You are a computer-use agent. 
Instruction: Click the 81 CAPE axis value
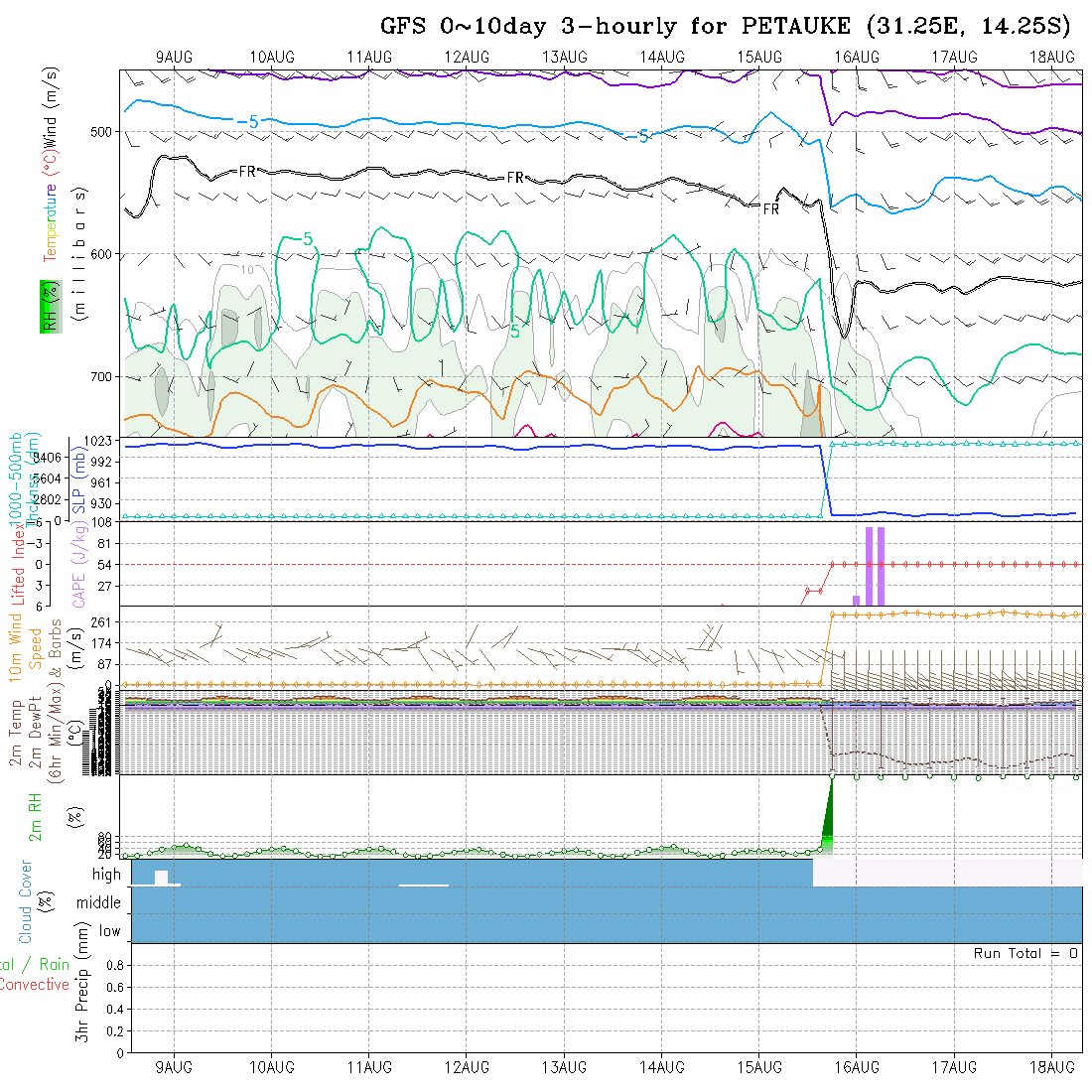coord(104,543)
